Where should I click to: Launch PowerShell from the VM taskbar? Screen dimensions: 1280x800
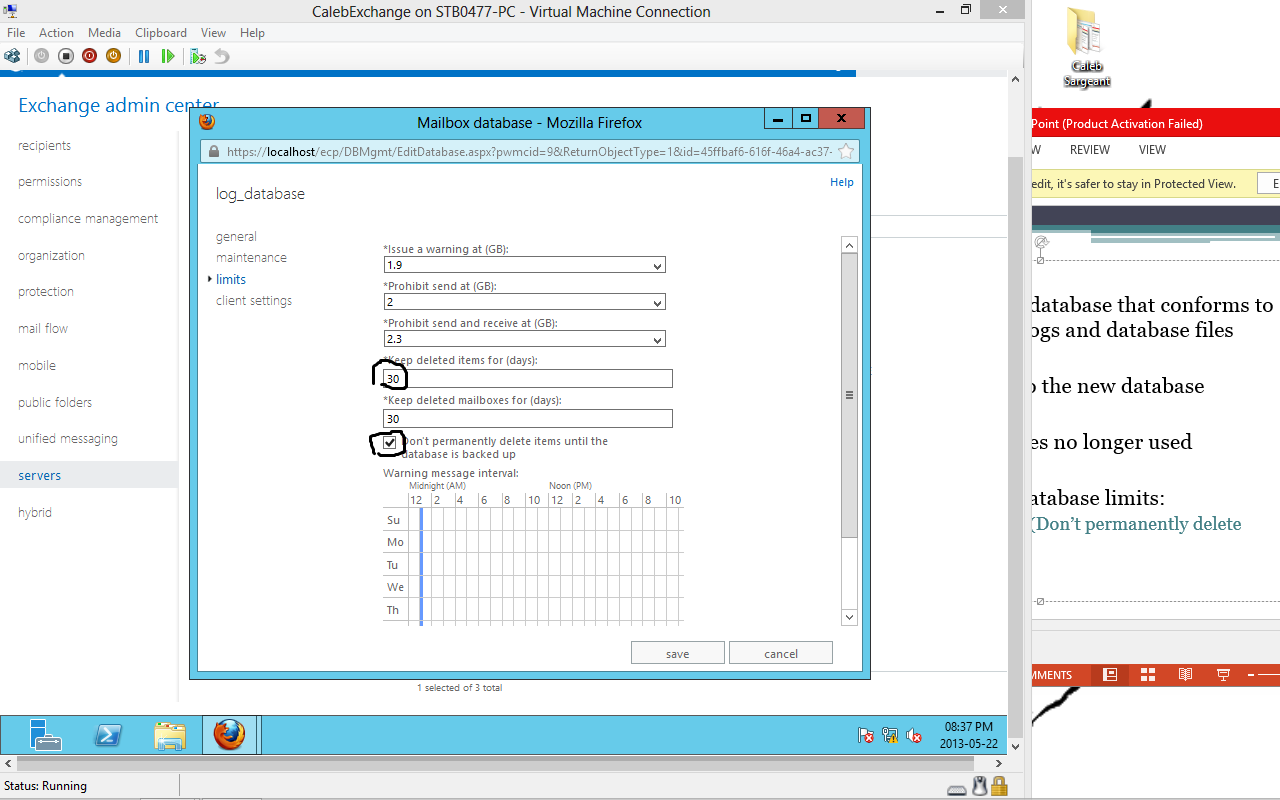click(x=108, y=735)
